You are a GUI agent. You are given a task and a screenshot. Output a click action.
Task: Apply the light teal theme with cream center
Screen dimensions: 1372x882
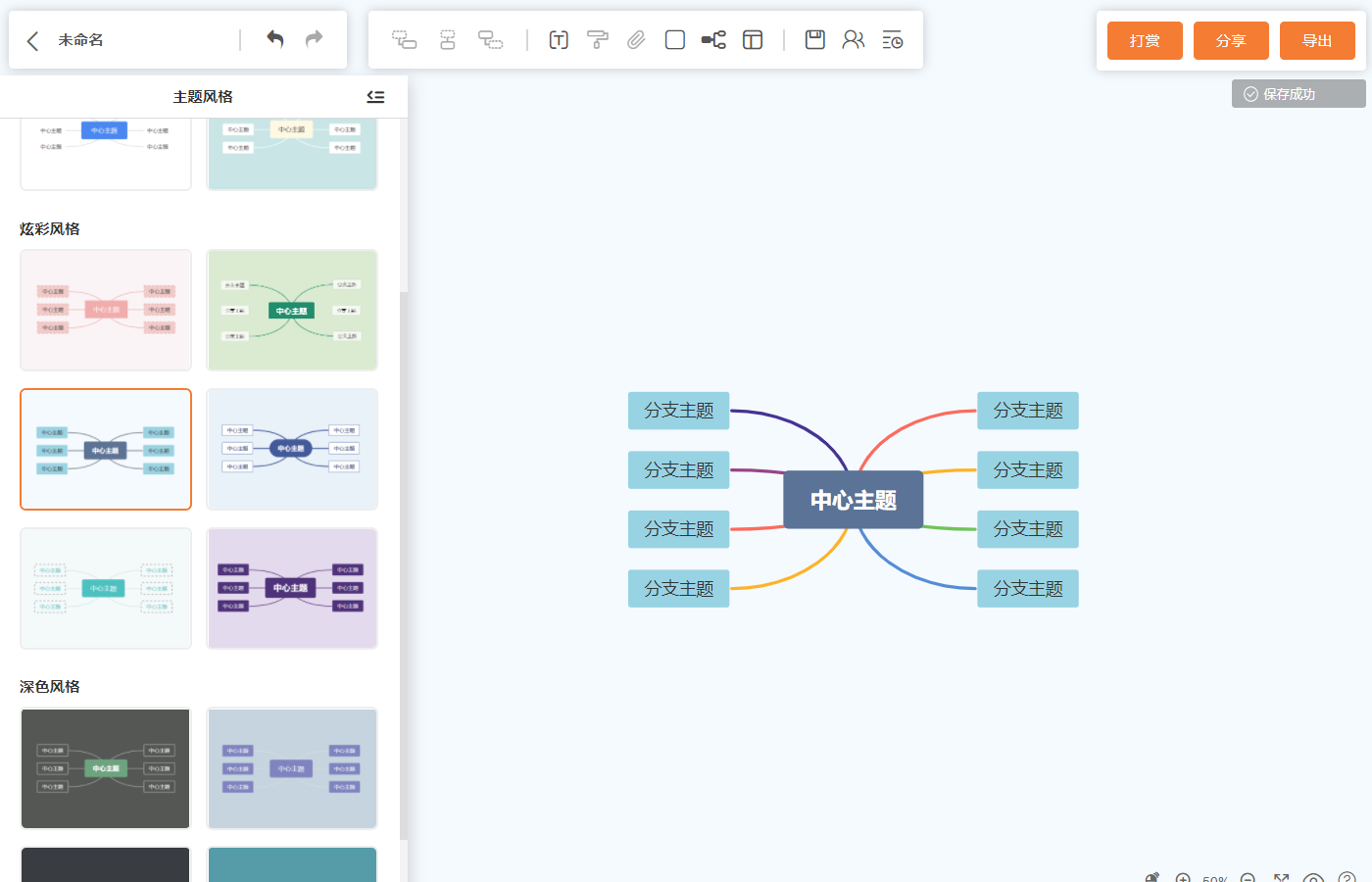tap(292, 153)
